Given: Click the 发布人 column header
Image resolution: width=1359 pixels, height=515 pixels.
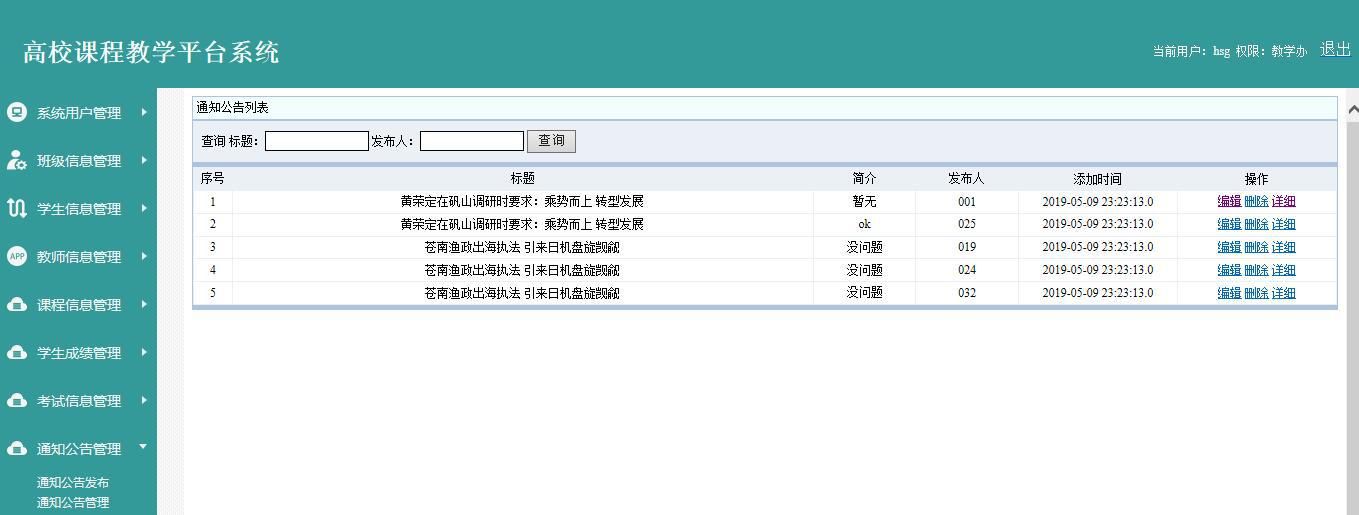Looking at the screenshot, I should 966,178.
